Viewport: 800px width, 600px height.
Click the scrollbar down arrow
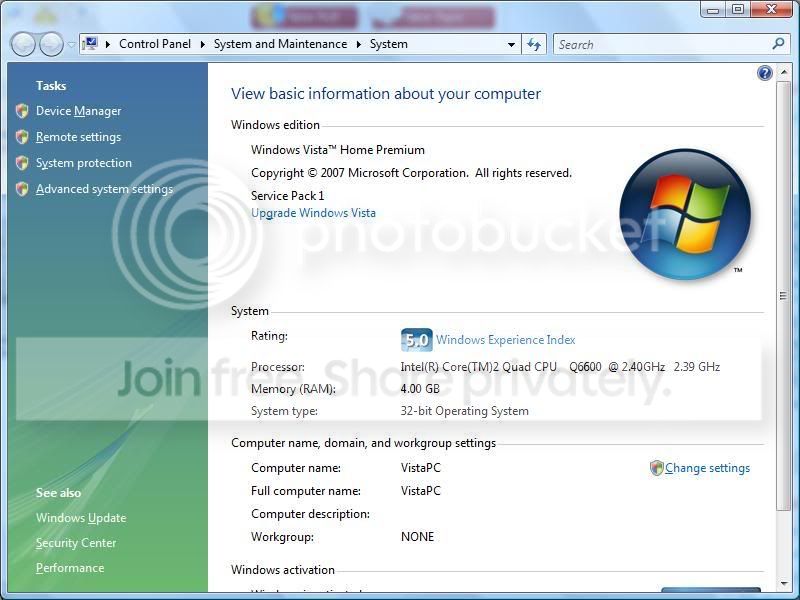click(783, 583)
